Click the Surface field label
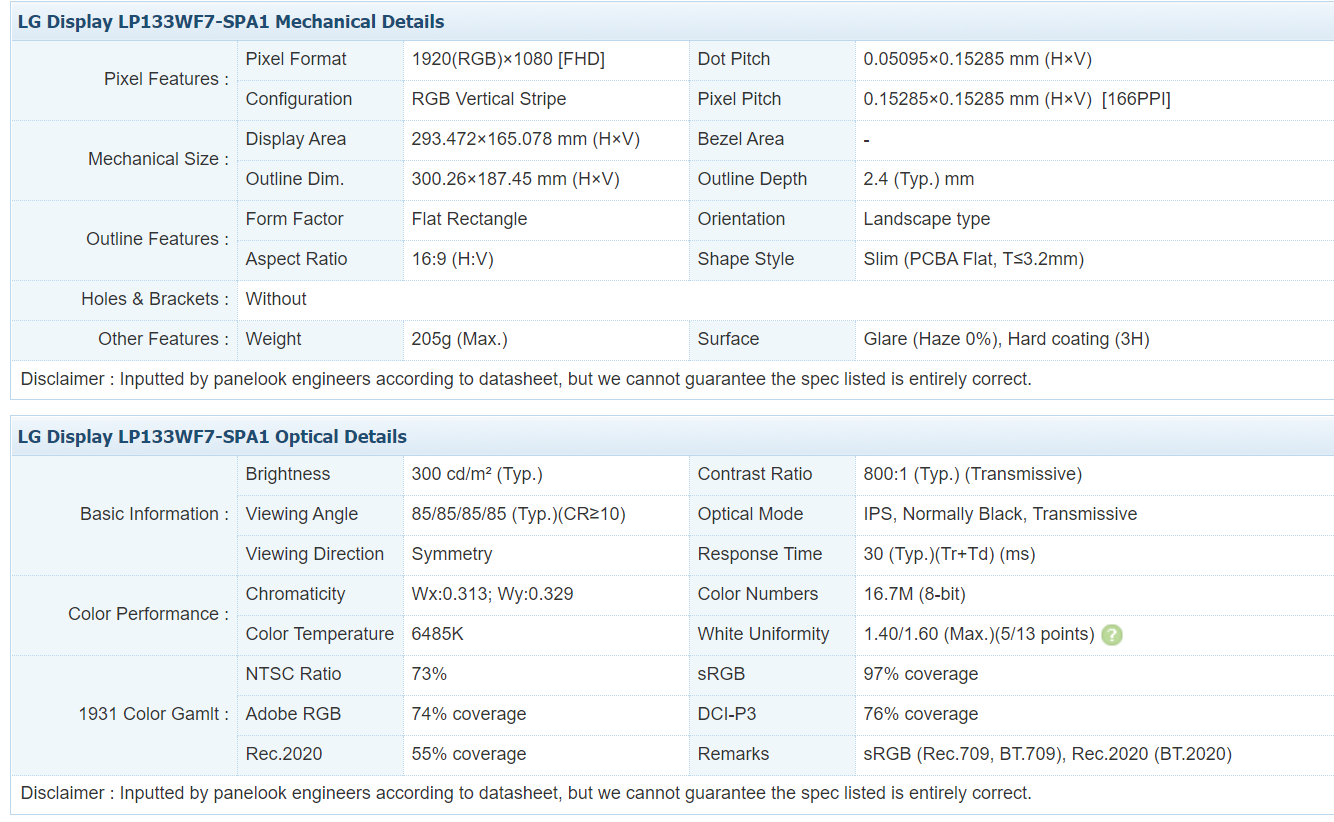The height and width of the screenshot is (822, 1334). tap(728, 339)
